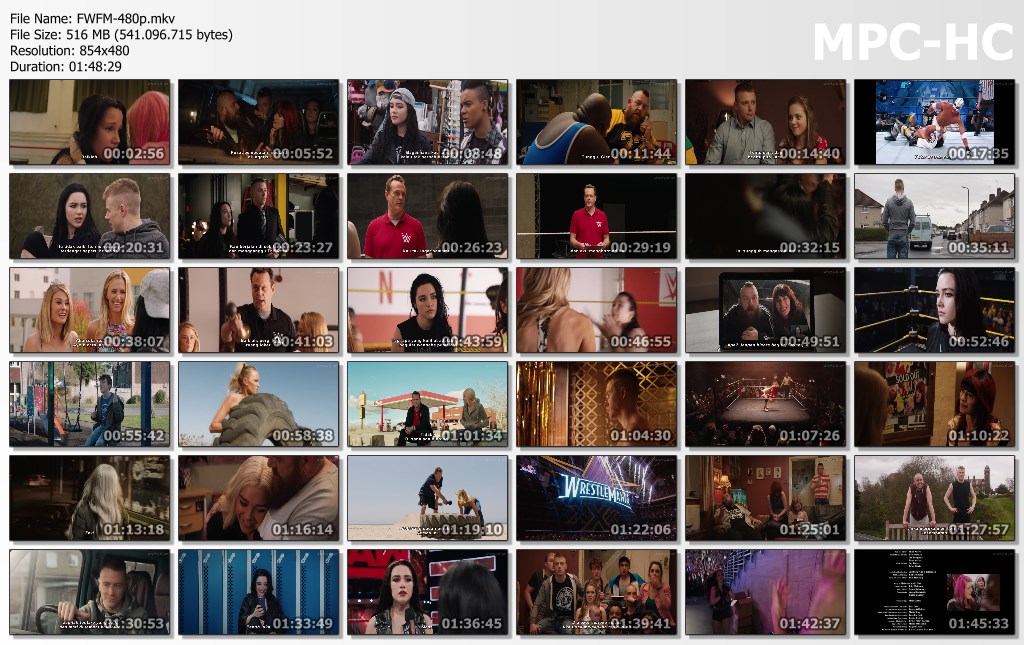Click the text 'File Name: FWFM-480p.mkv'
Viewport: 1024px width, 645px height.
click(x=92, y=18)
